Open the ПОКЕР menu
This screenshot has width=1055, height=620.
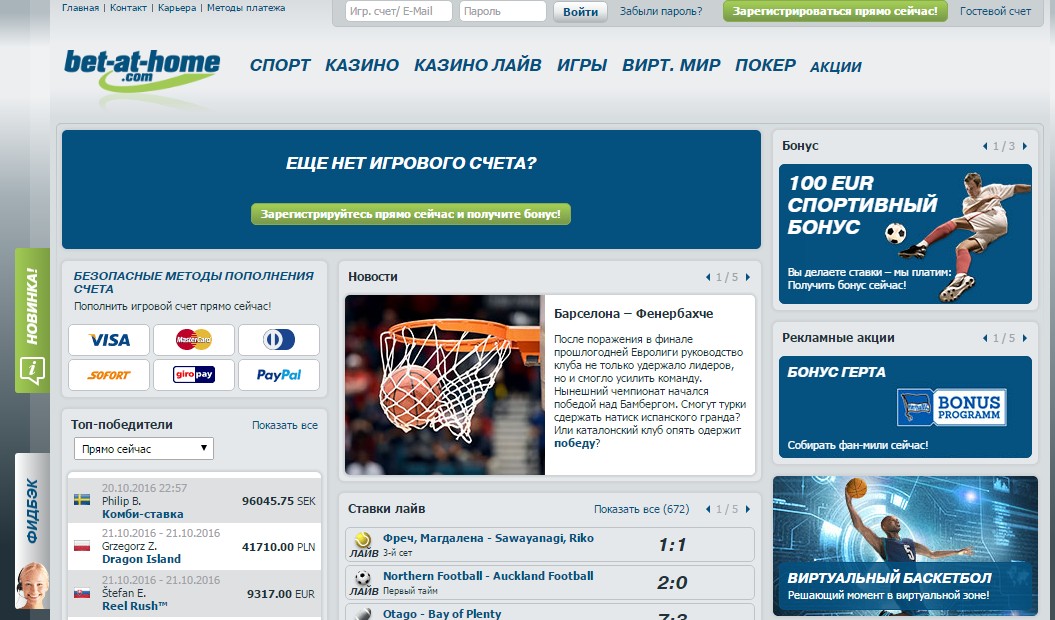(x=765, y=65)
